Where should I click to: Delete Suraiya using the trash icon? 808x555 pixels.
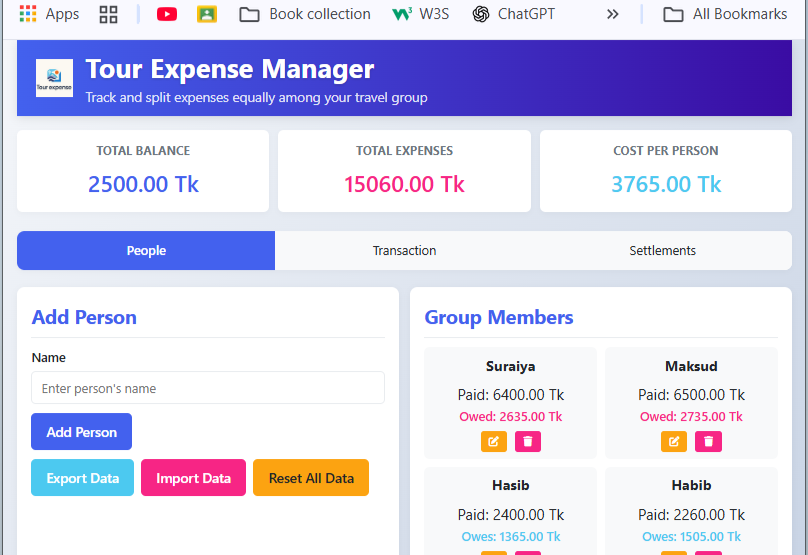pyautogui.click(x=528, y=442)
